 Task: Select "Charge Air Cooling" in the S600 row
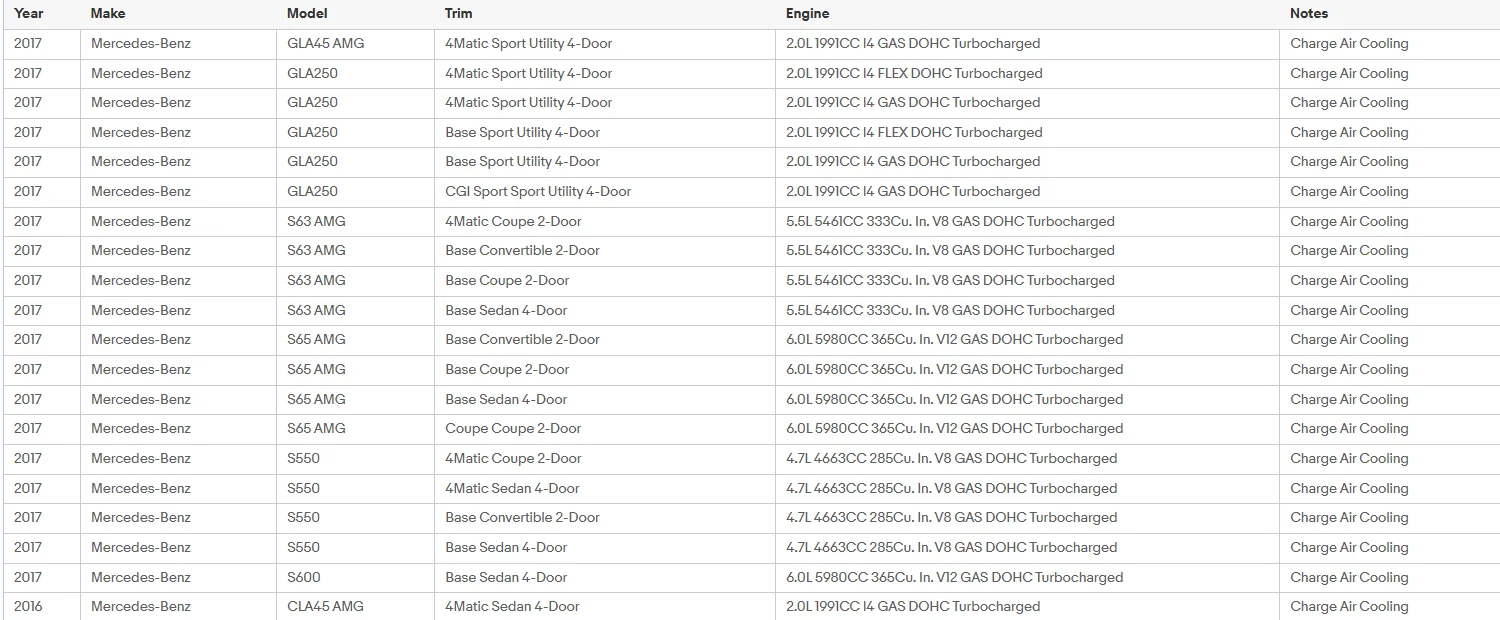coord(1349,577)
